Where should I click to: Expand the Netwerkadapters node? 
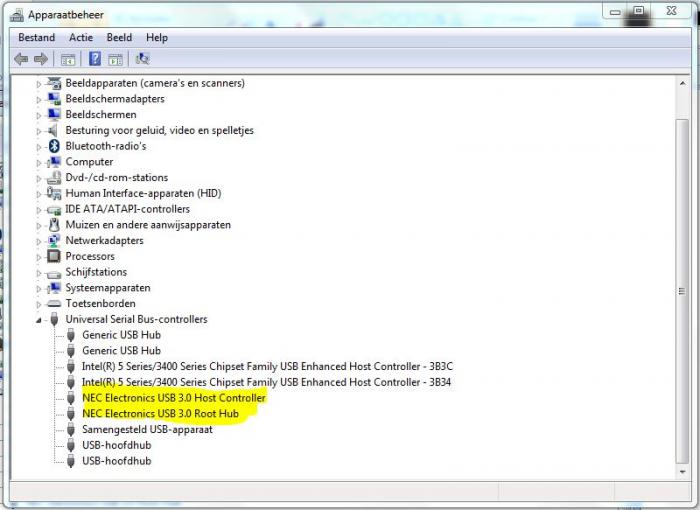click(x=39, y=241)
